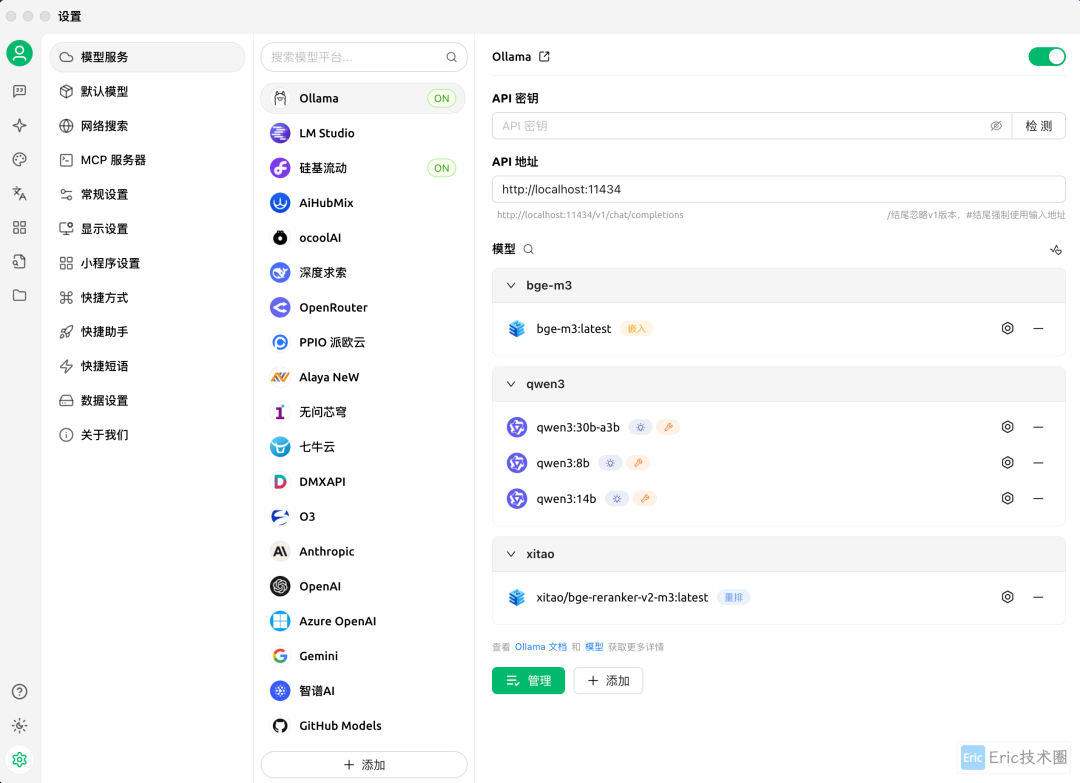The height and width of the screenshot is (783, 1080).
Task: Collapse the bge-m3 model group
Action: [511, 285]
